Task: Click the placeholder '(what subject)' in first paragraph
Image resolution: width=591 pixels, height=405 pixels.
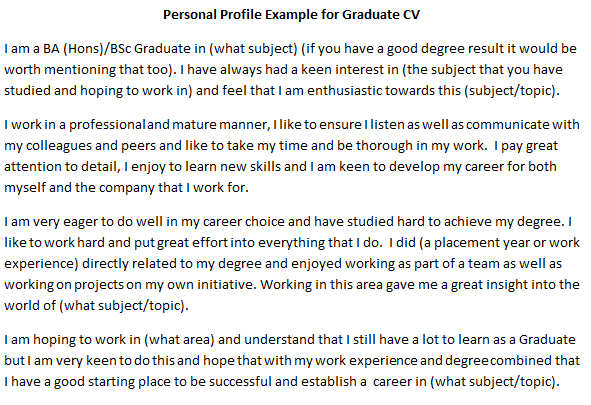Action: point(254,49)
